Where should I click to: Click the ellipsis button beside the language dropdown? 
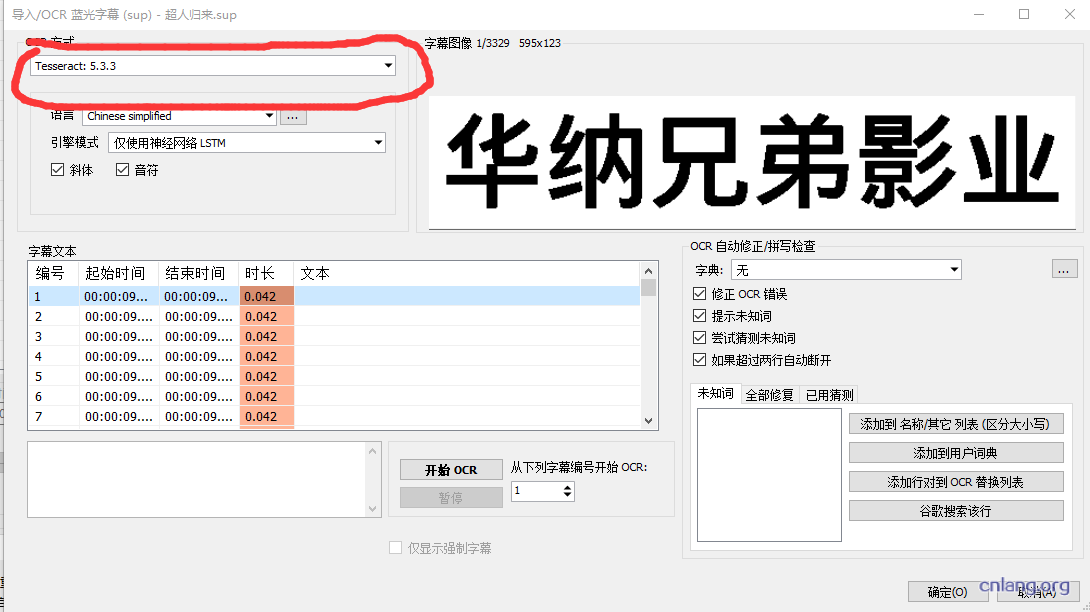click(x=293, y=116)
